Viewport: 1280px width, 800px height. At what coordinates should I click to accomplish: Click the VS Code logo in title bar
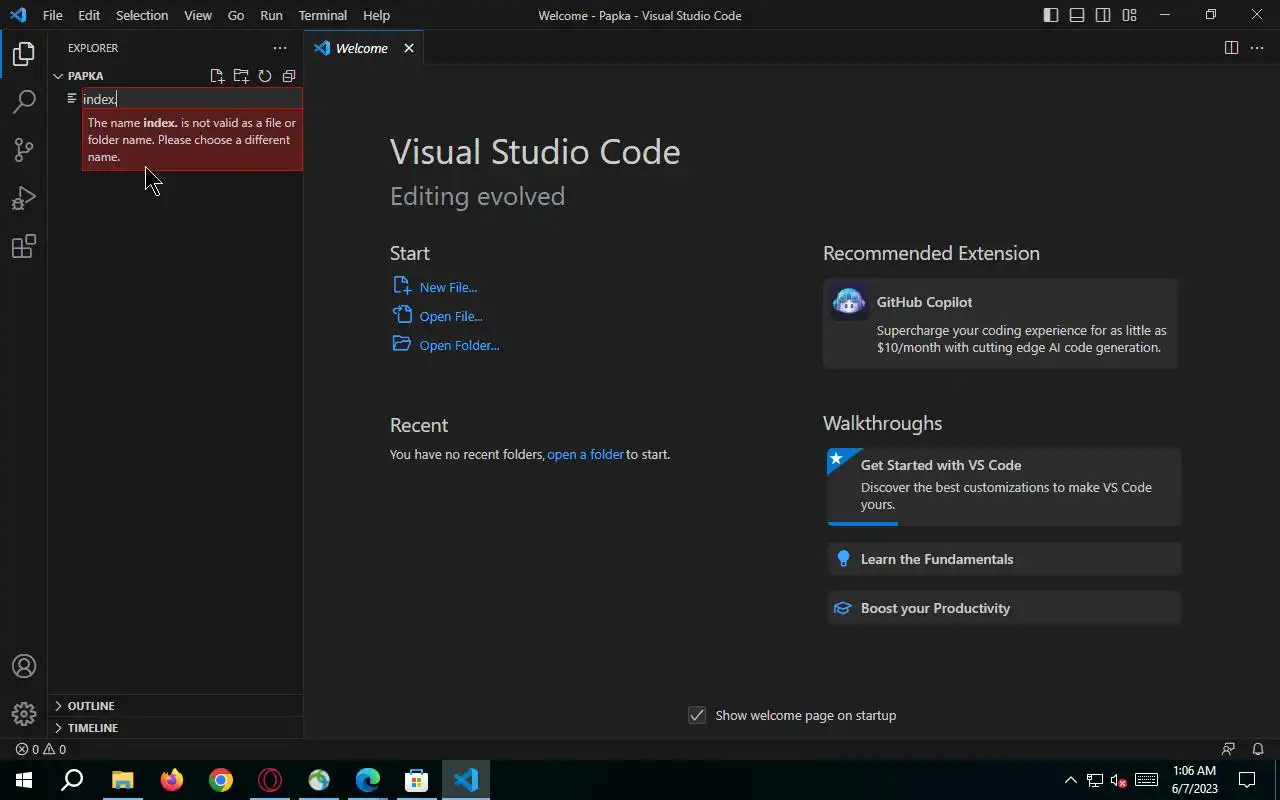[18, 15]
